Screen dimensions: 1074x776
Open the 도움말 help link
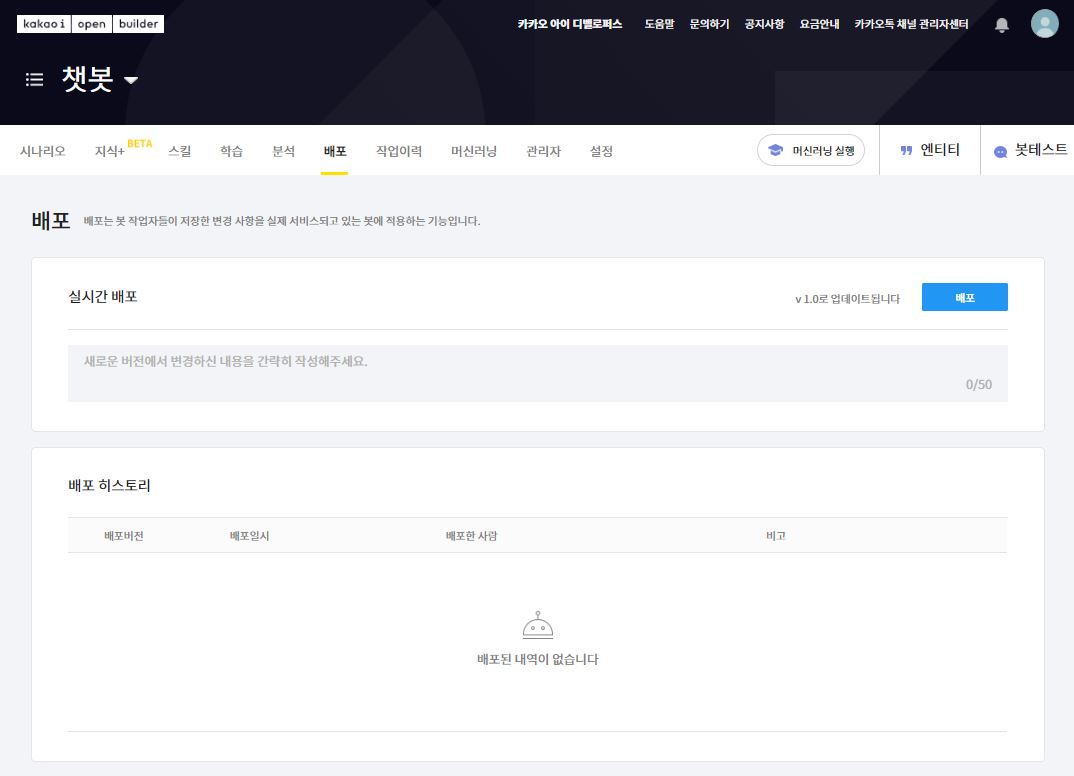pos(659,24)
